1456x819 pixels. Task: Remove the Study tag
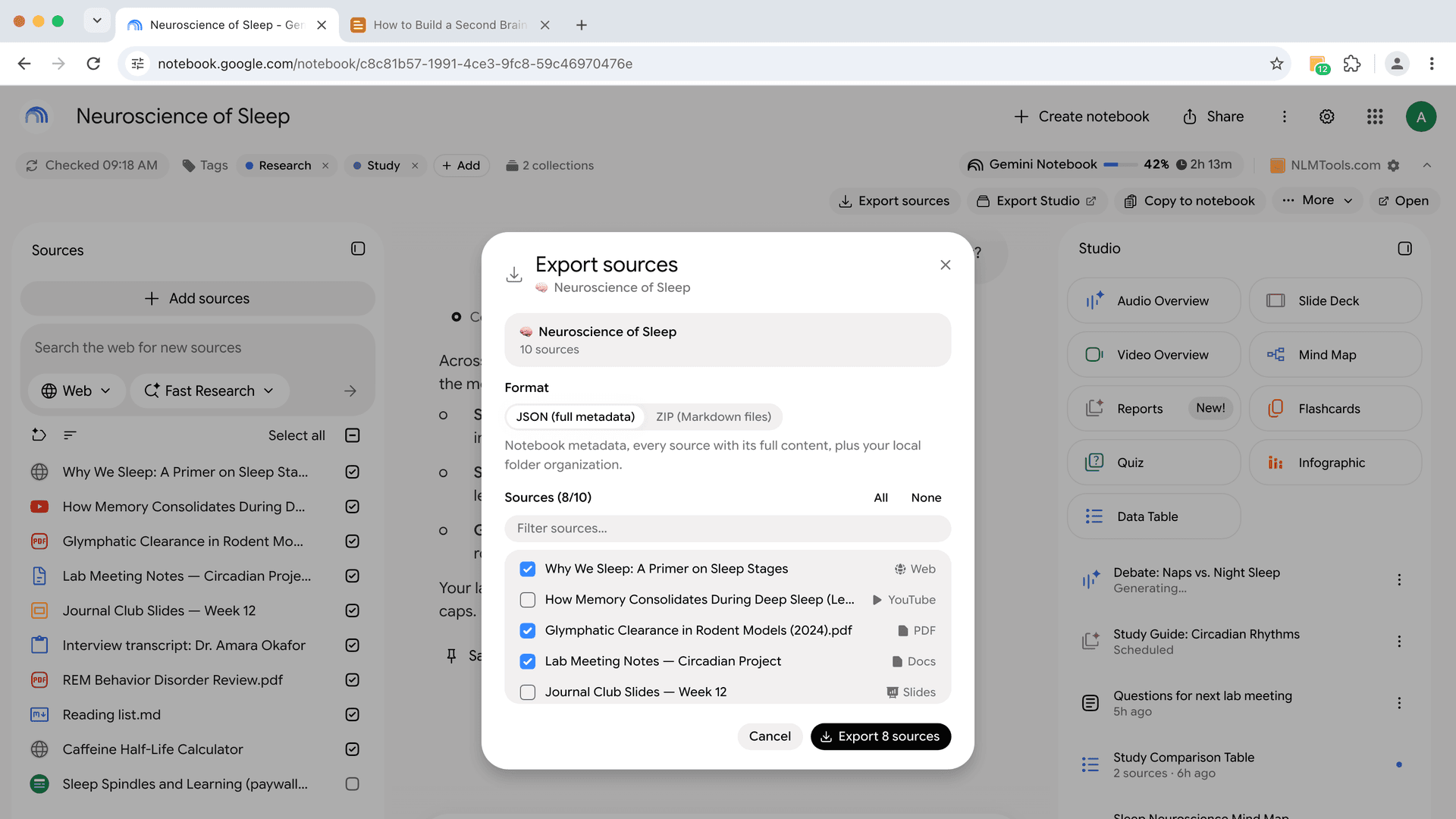pyautogui.click(x=415, y=165)
